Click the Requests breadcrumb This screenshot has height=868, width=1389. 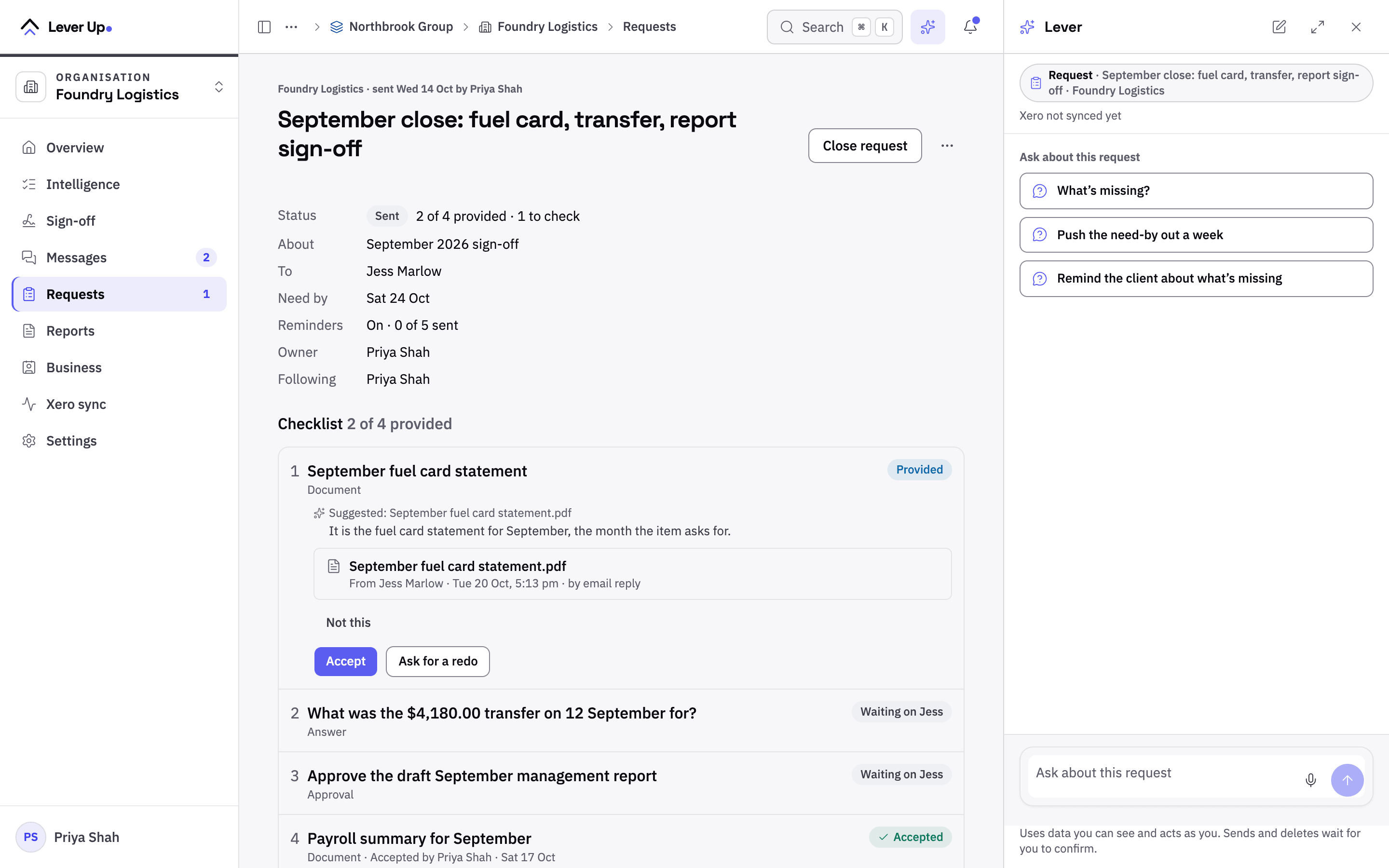pyautogui.click(x=649, y=27)
